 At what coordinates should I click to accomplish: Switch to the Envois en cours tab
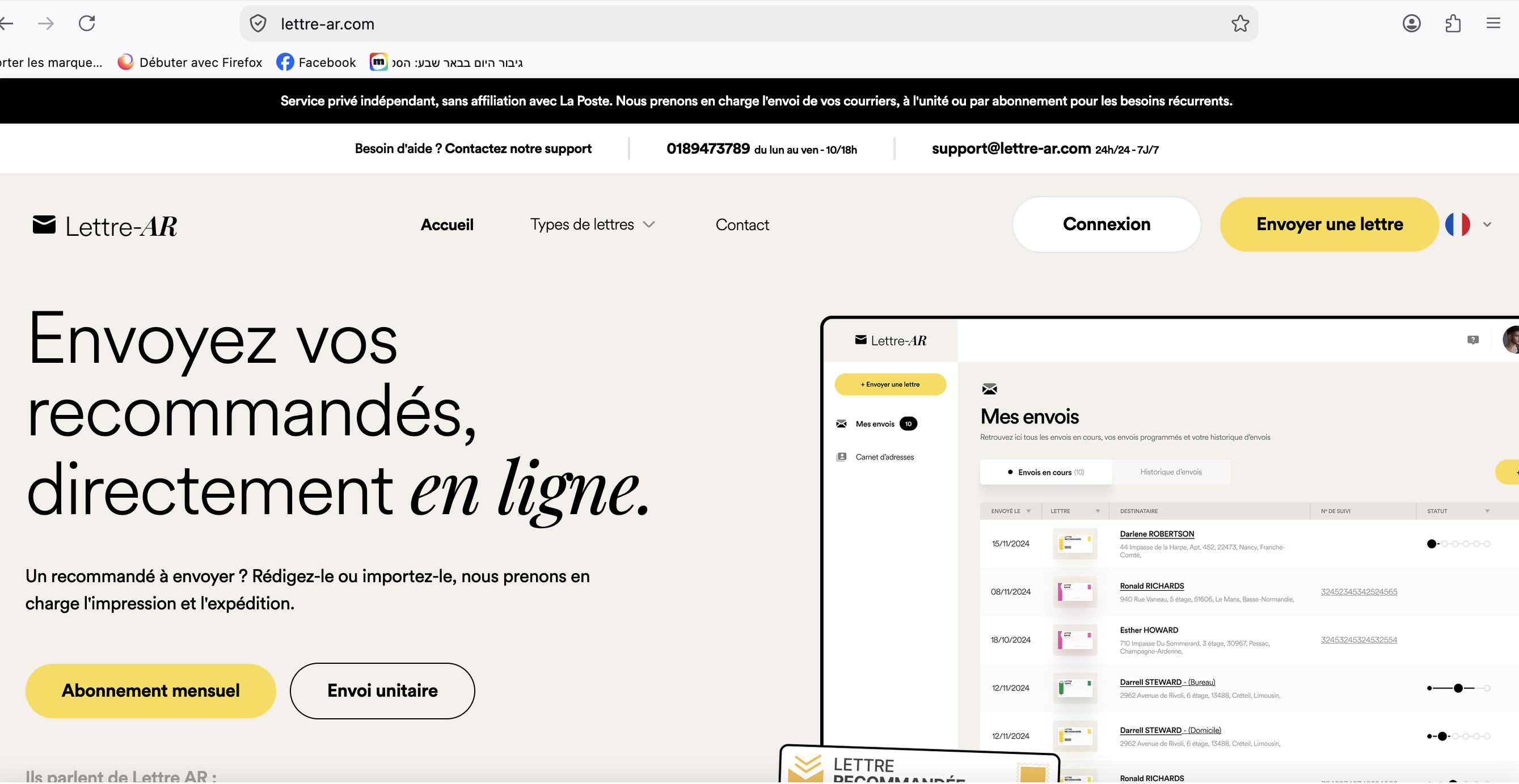(1045, 473)
